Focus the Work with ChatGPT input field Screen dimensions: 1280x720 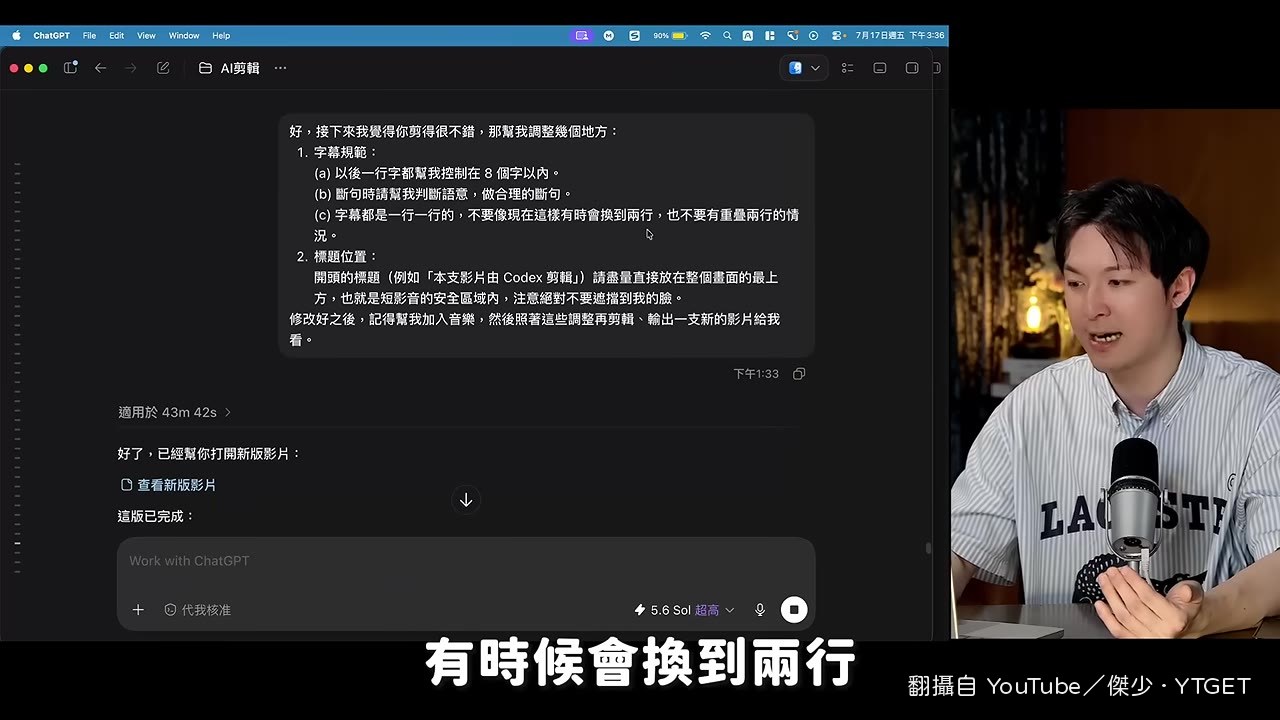[x=466, y=561]
